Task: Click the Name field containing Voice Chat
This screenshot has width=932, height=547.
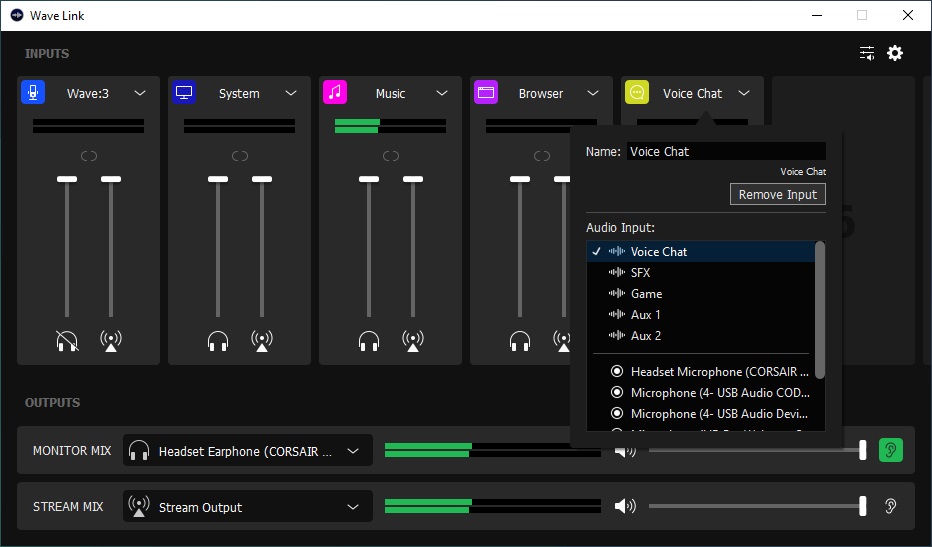Action: click(726, 152)
